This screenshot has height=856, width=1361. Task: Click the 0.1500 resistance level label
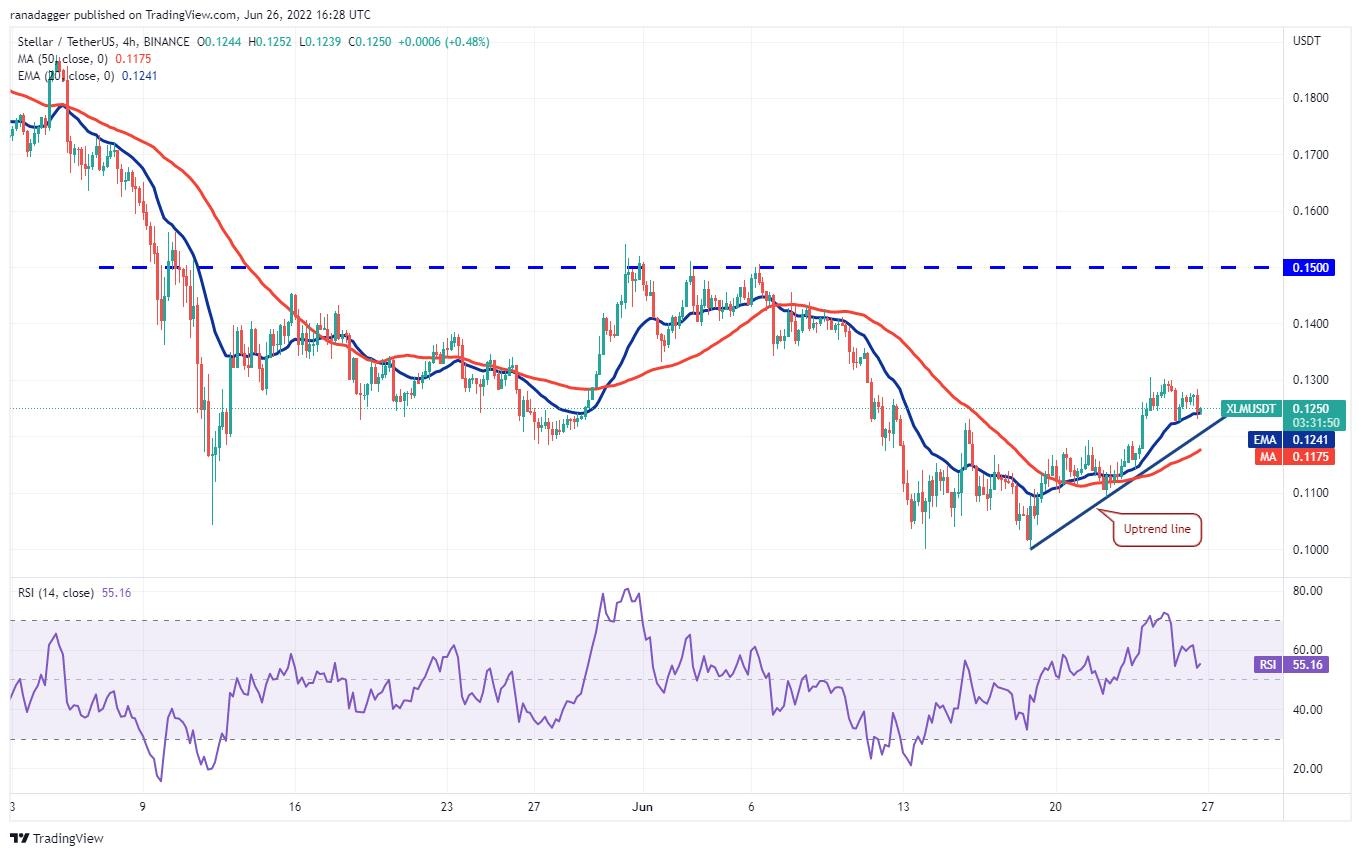(1310, 268)
